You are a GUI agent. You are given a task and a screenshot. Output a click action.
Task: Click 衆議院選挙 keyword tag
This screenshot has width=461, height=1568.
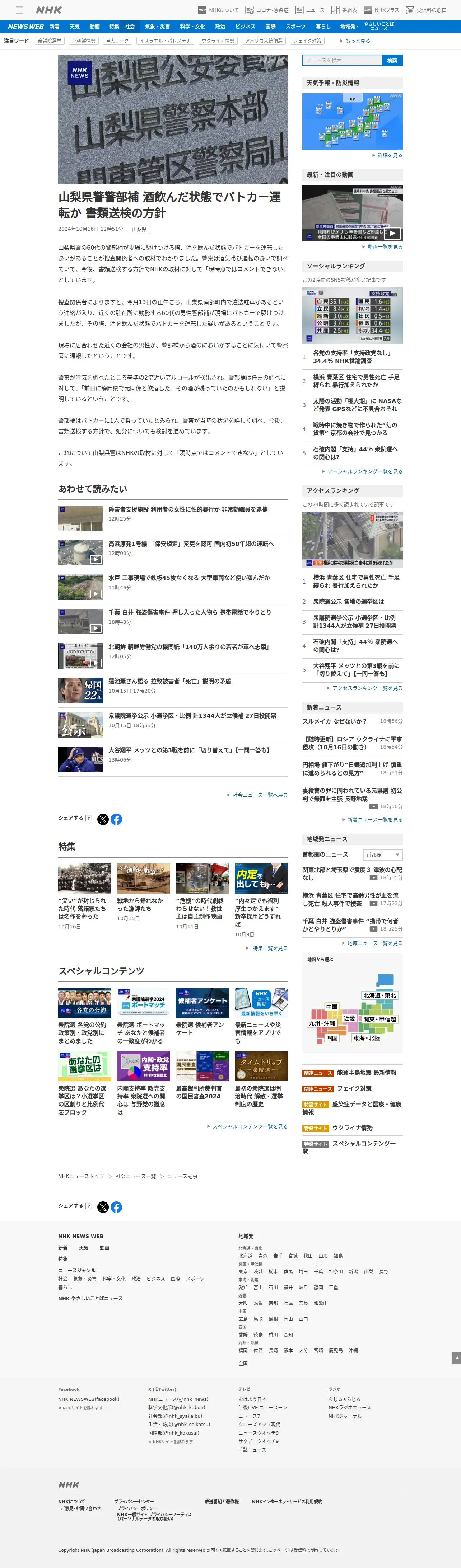click(49, 41)
